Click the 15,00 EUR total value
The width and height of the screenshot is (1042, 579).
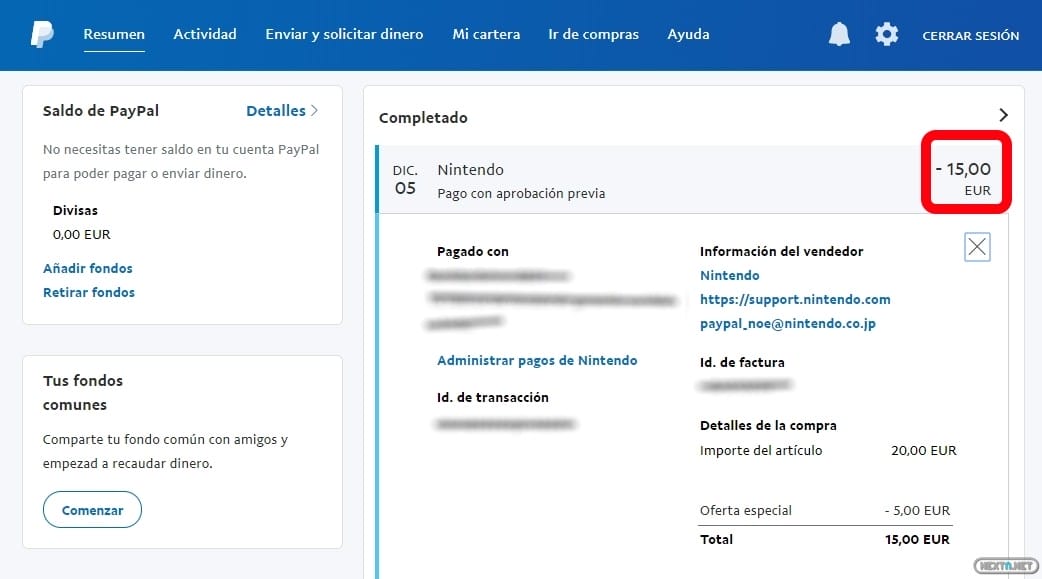click(x=917, y=540)
